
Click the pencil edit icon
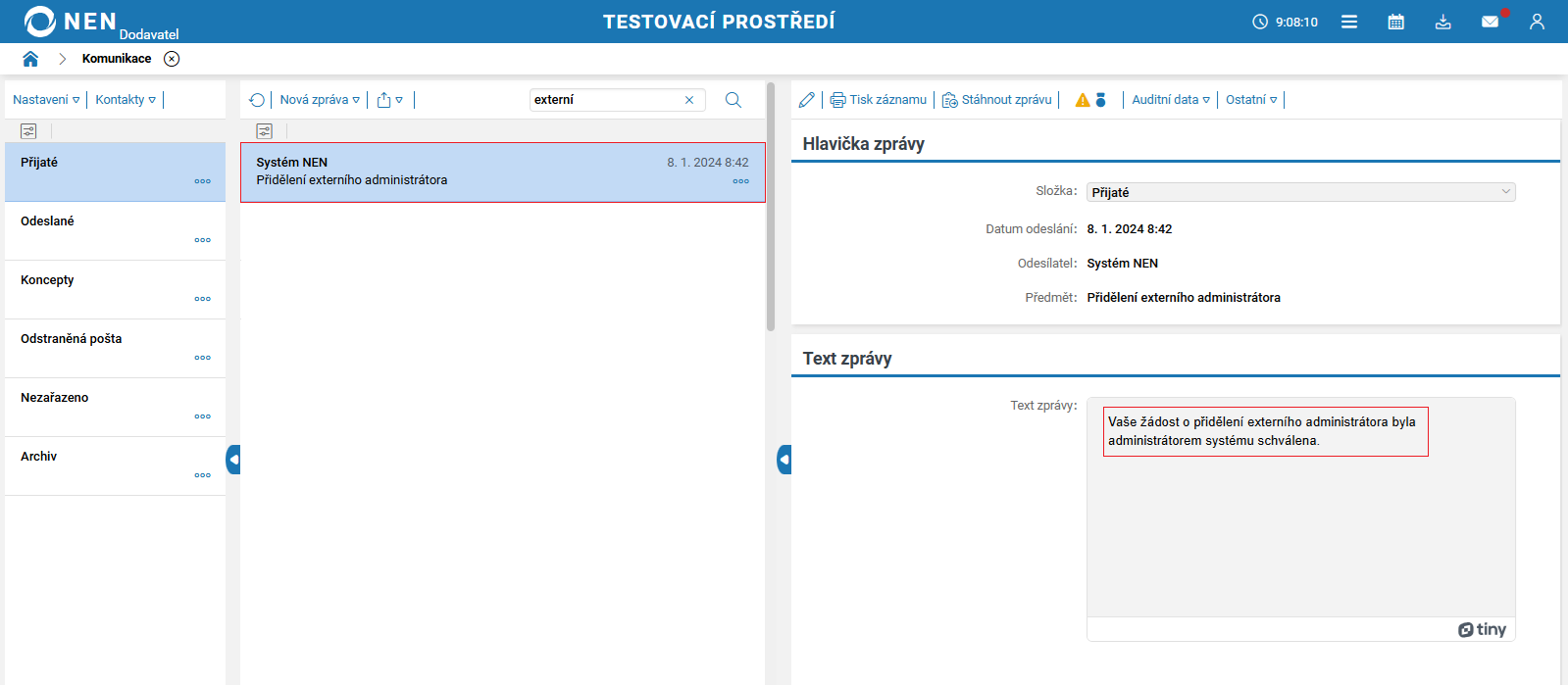(x=806, y=100)
